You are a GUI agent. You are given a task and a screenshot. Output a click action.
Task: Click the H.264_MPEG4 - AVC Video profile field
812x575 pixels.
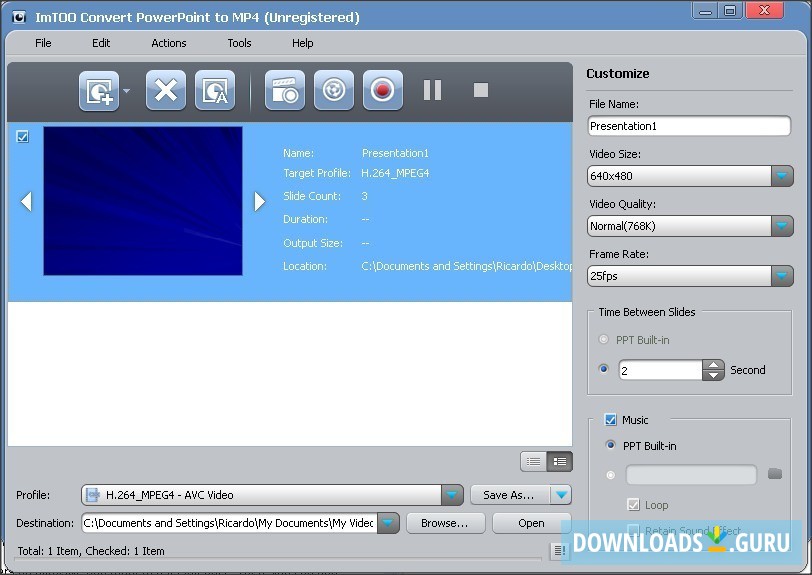tap(262, 495)
